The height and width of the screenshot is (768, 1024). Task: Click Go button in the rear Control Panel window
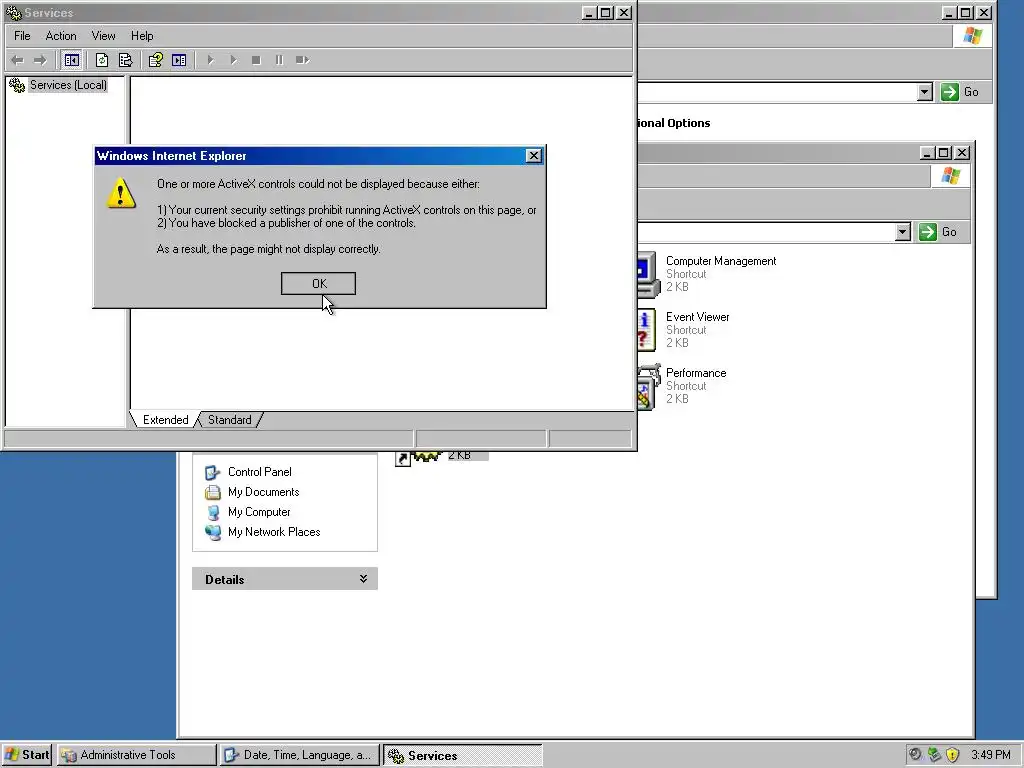tap(960, 92)
